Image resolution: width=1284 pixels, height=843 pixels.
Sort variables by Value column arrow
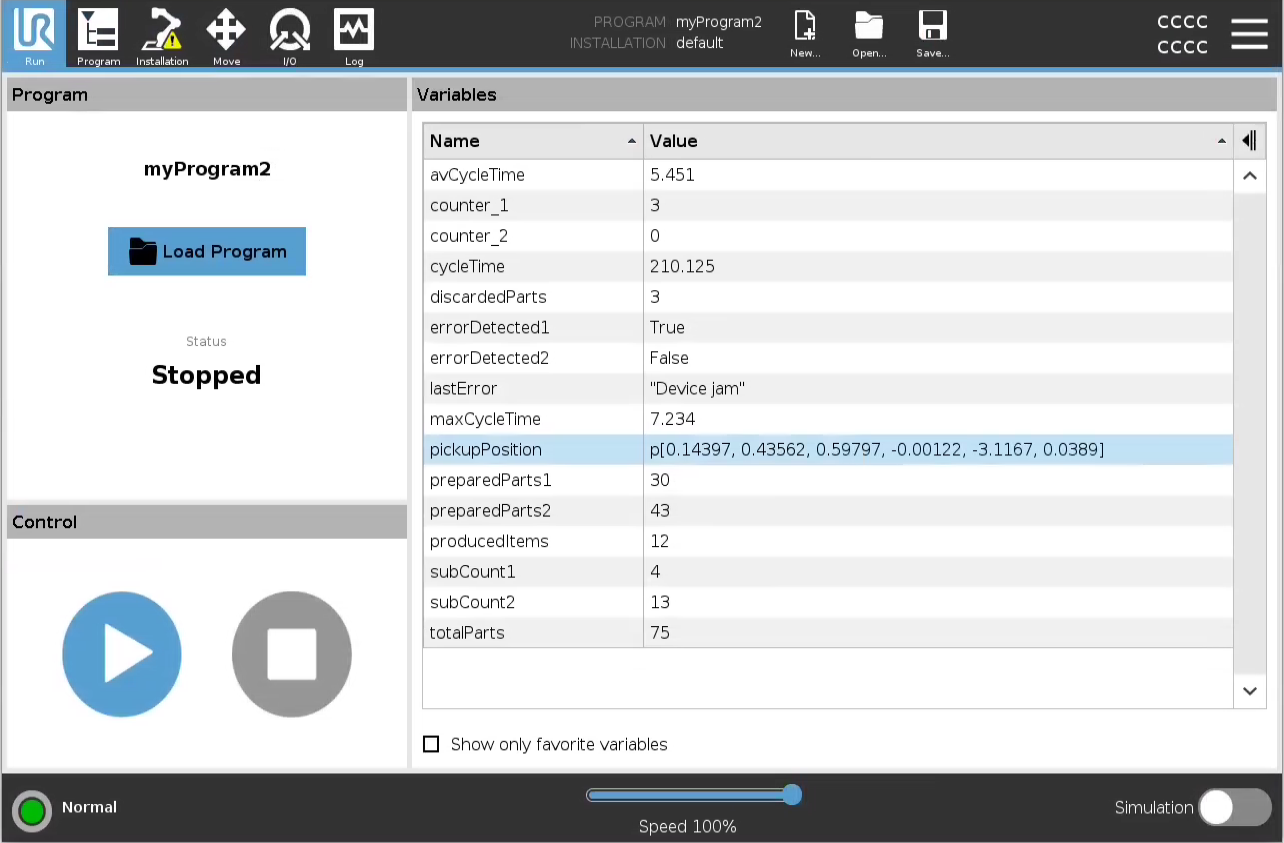1221,142
